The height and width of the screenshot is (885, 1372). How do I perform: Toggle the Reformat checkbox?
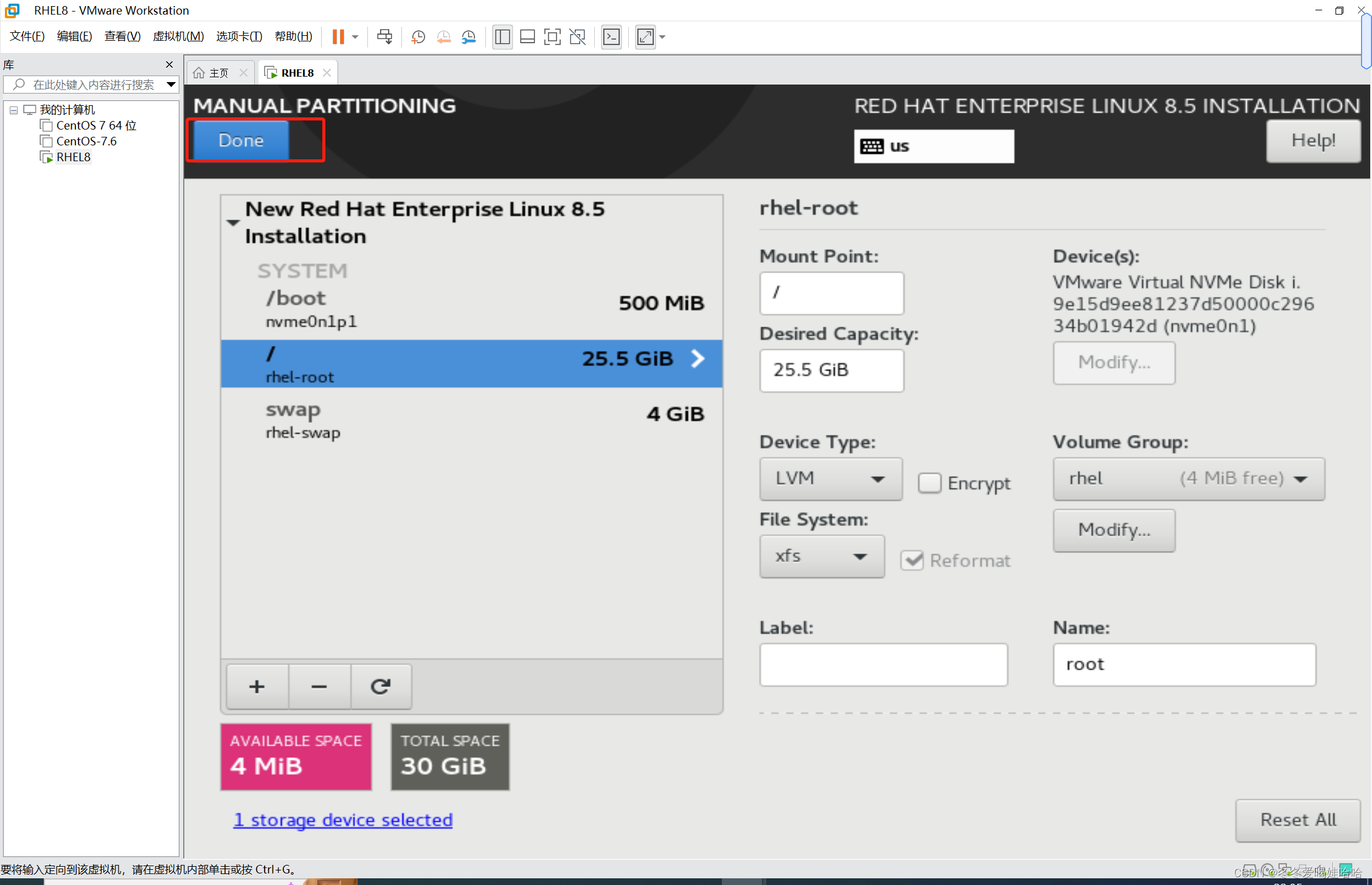[912, 560]
